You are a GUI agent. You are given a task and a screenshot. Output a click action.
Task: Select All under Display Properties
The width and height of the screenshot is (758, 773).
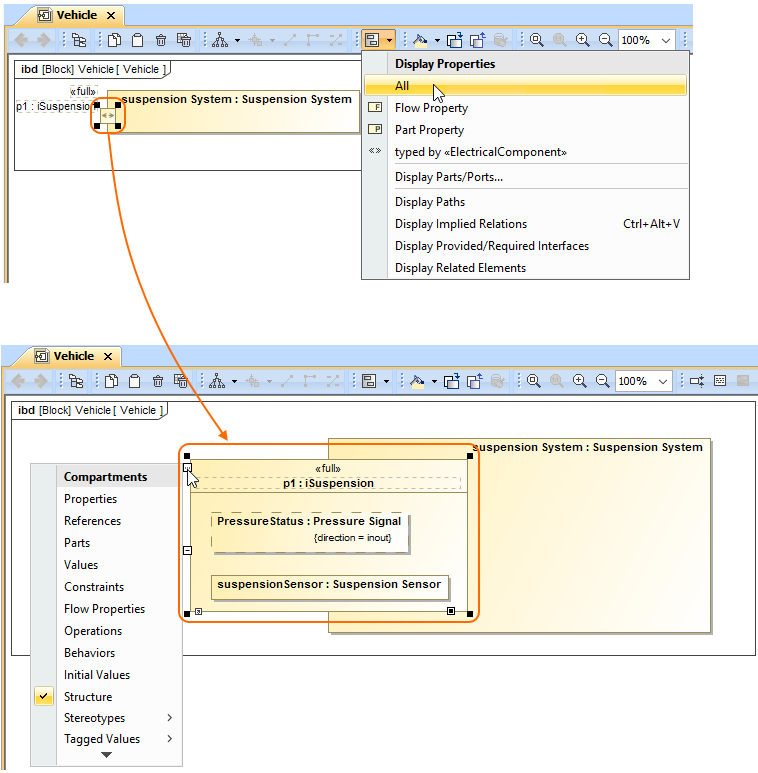402,86
